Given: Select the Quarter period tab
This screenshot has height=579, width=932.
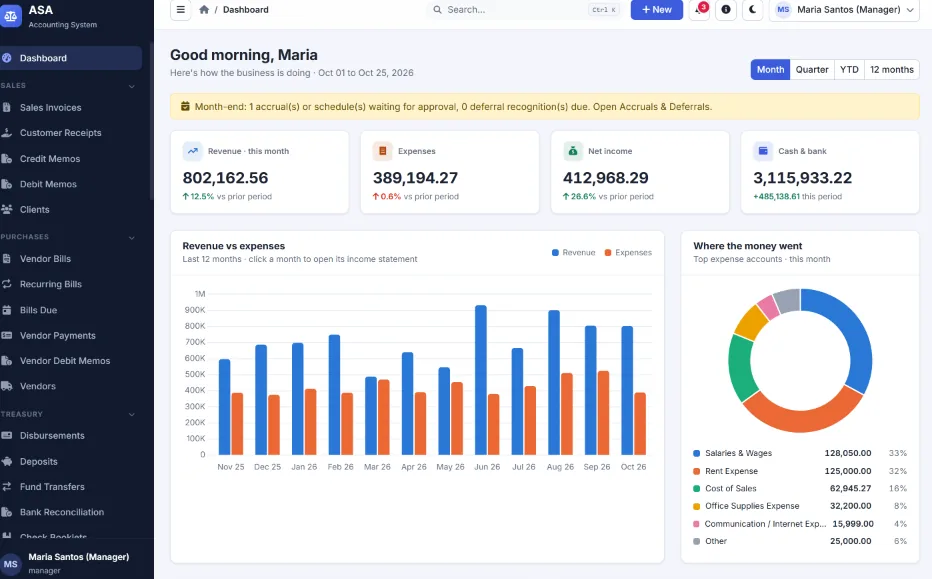Looking at the screenshot, I should 812,70.
